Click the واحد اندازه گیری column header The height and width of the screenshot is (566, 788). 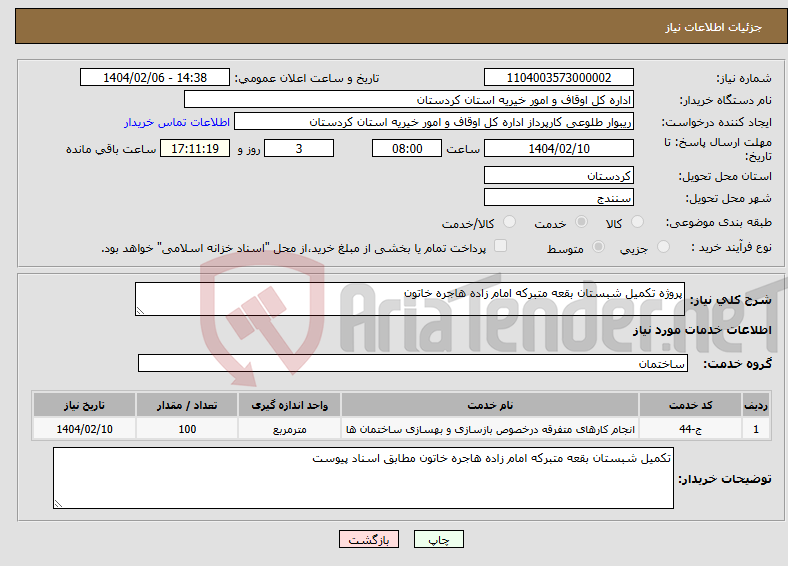[x=289, y=405]
